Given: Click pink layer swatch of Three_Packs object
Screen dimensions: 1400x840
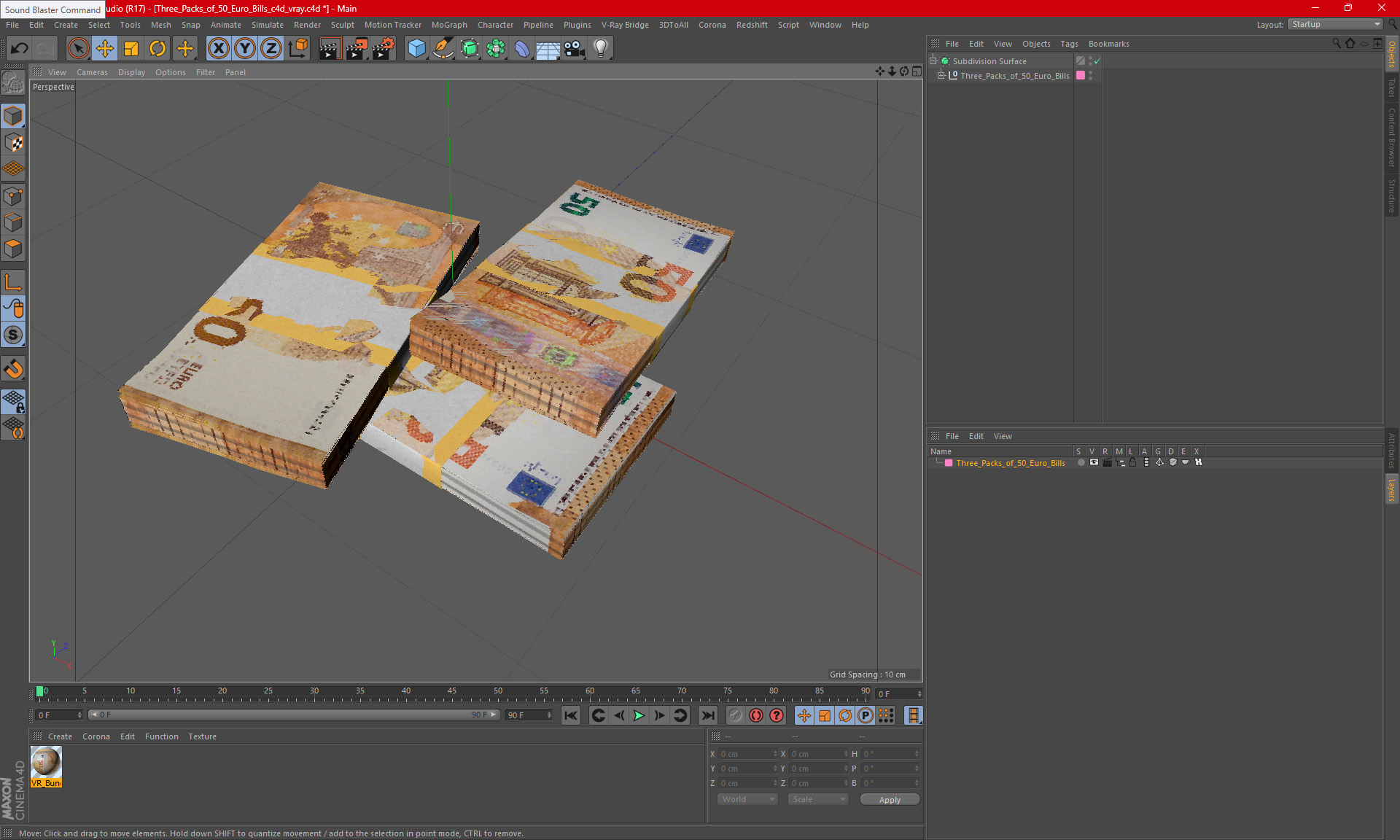Looking at the screenshot, I should pyautogui.click(x=1081, y=75).
